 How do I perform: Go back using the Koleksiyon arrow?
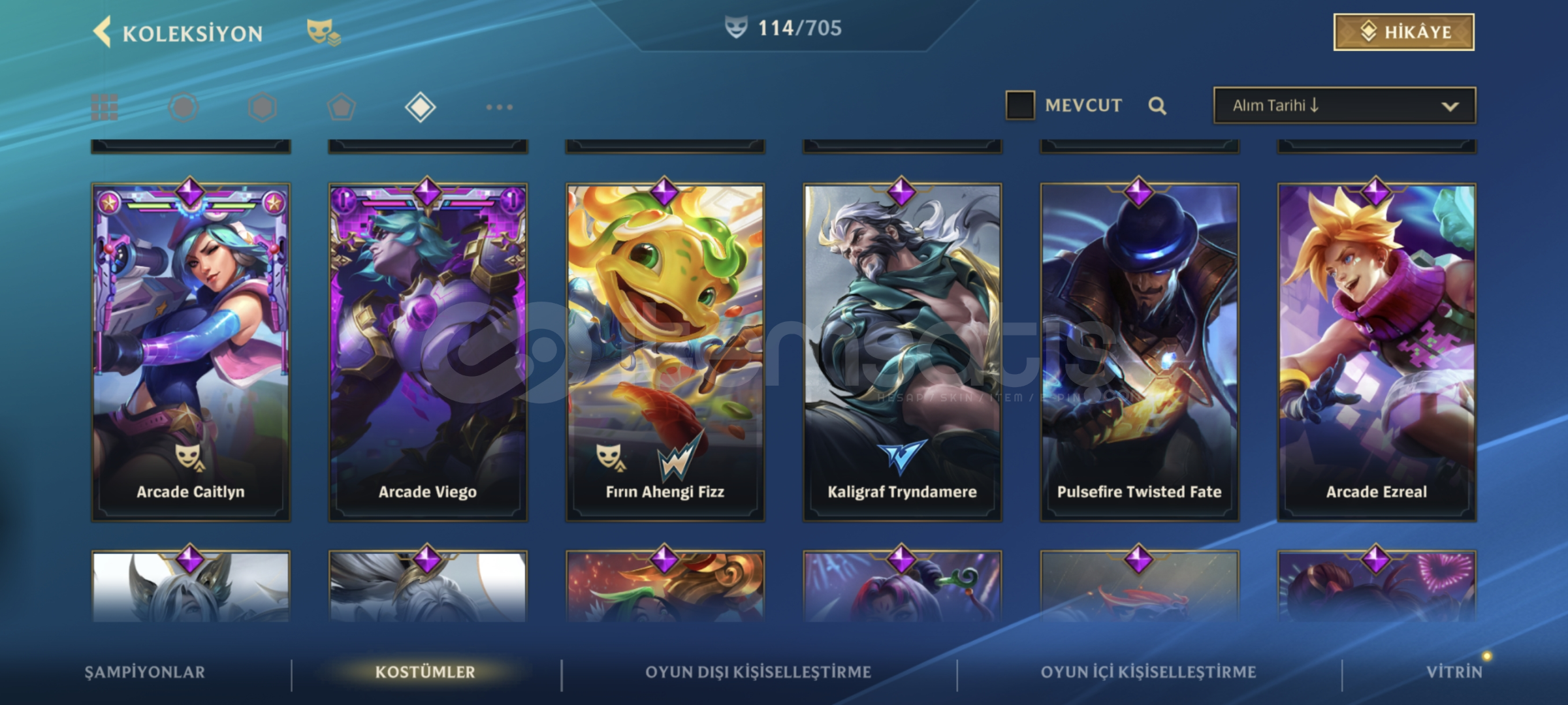103,32
